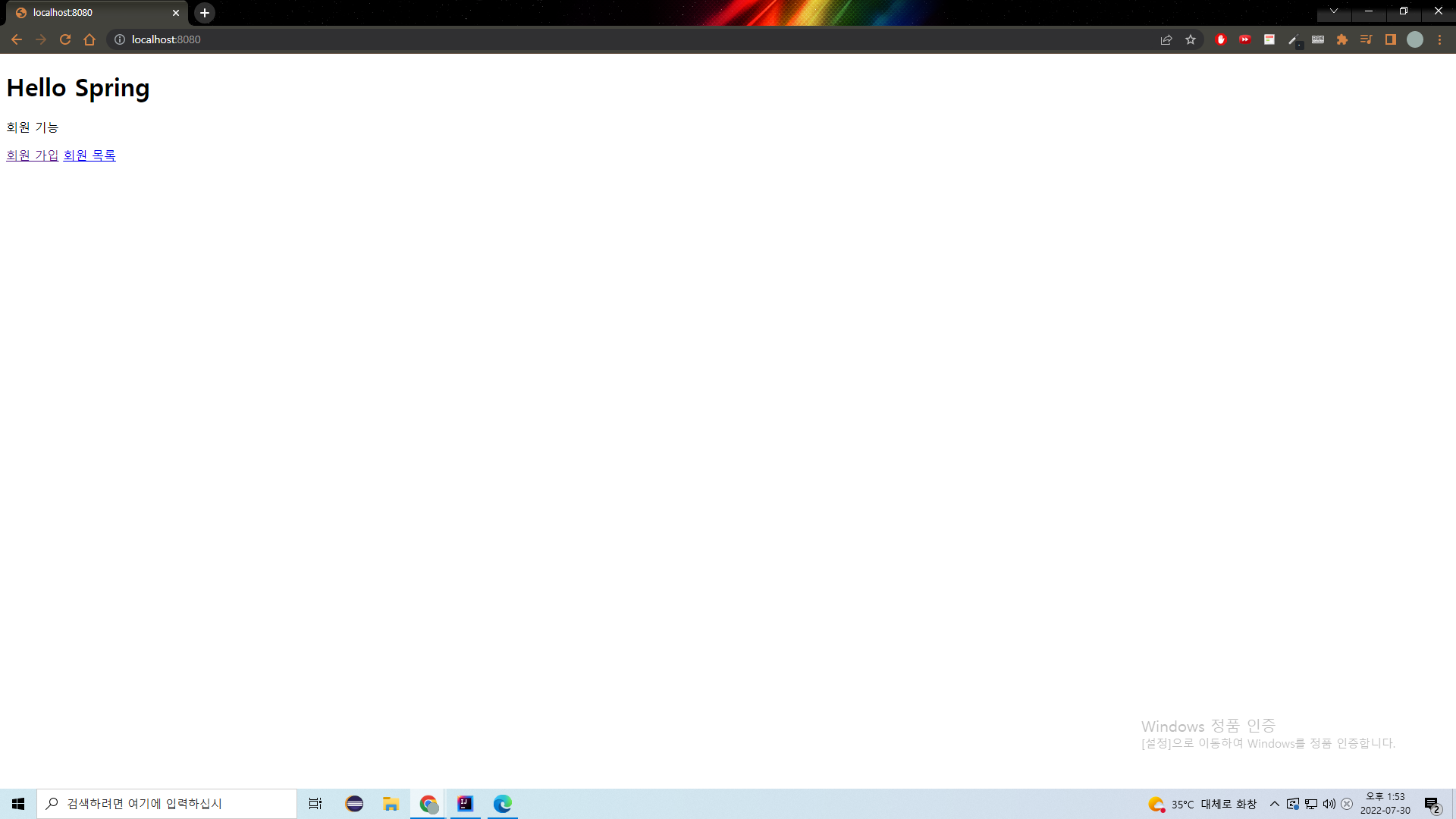The height and width of the screenshot is (819, 1456).
Task: Expand the tab search chevron
Action: (1333, 11)
